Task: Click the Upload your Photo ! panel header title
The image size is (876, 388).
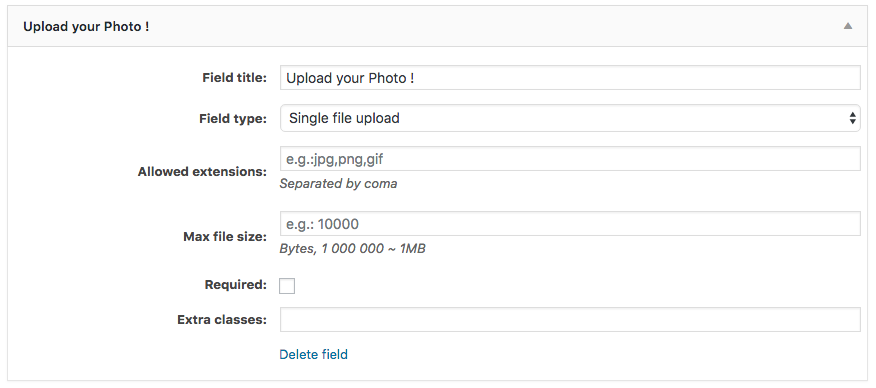Action: (86, 26)
